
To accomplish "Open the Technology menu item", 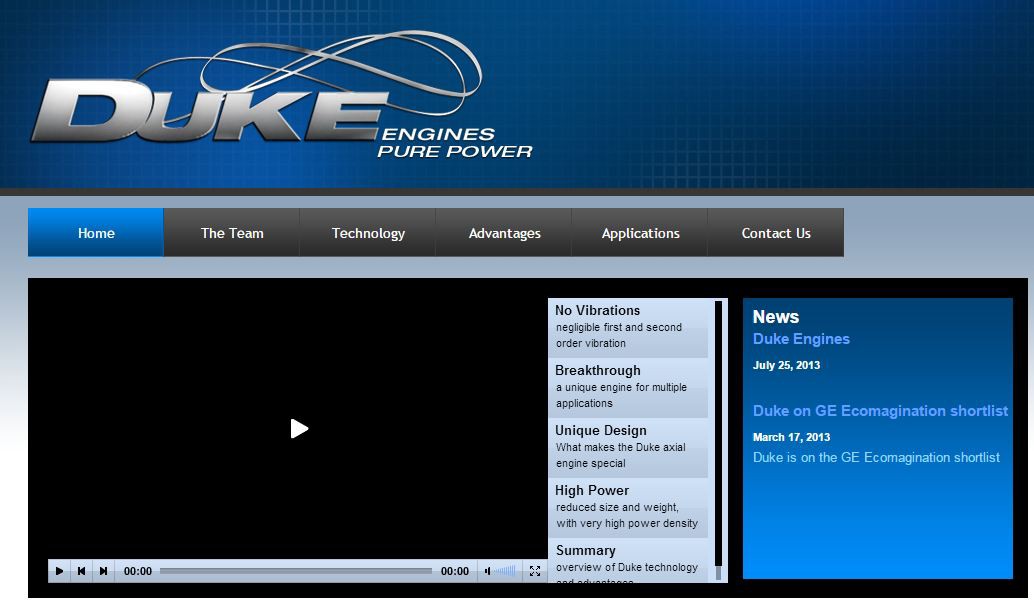I will coord(368,233).
